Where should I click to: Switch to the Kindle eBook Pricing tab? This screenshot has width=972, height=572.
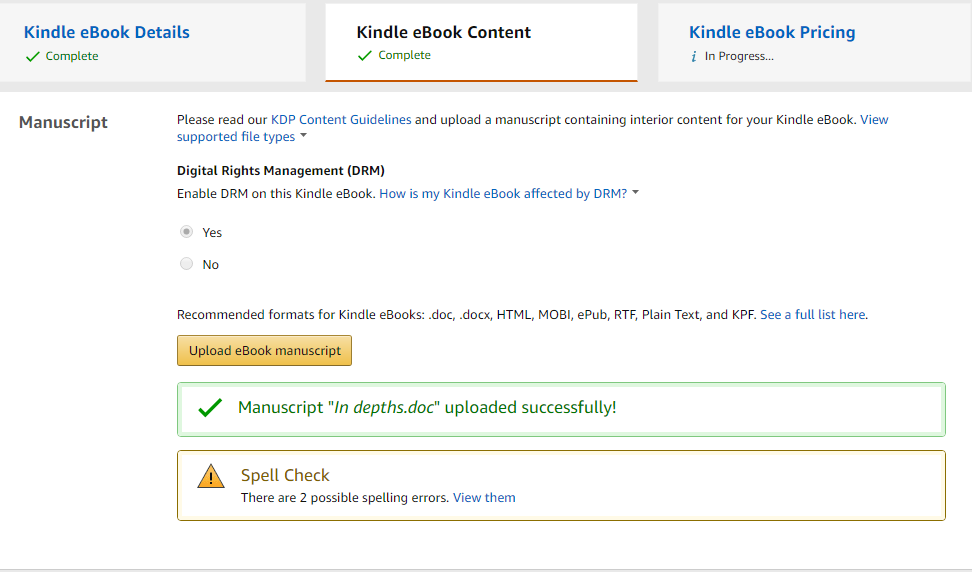click(772, 32)
